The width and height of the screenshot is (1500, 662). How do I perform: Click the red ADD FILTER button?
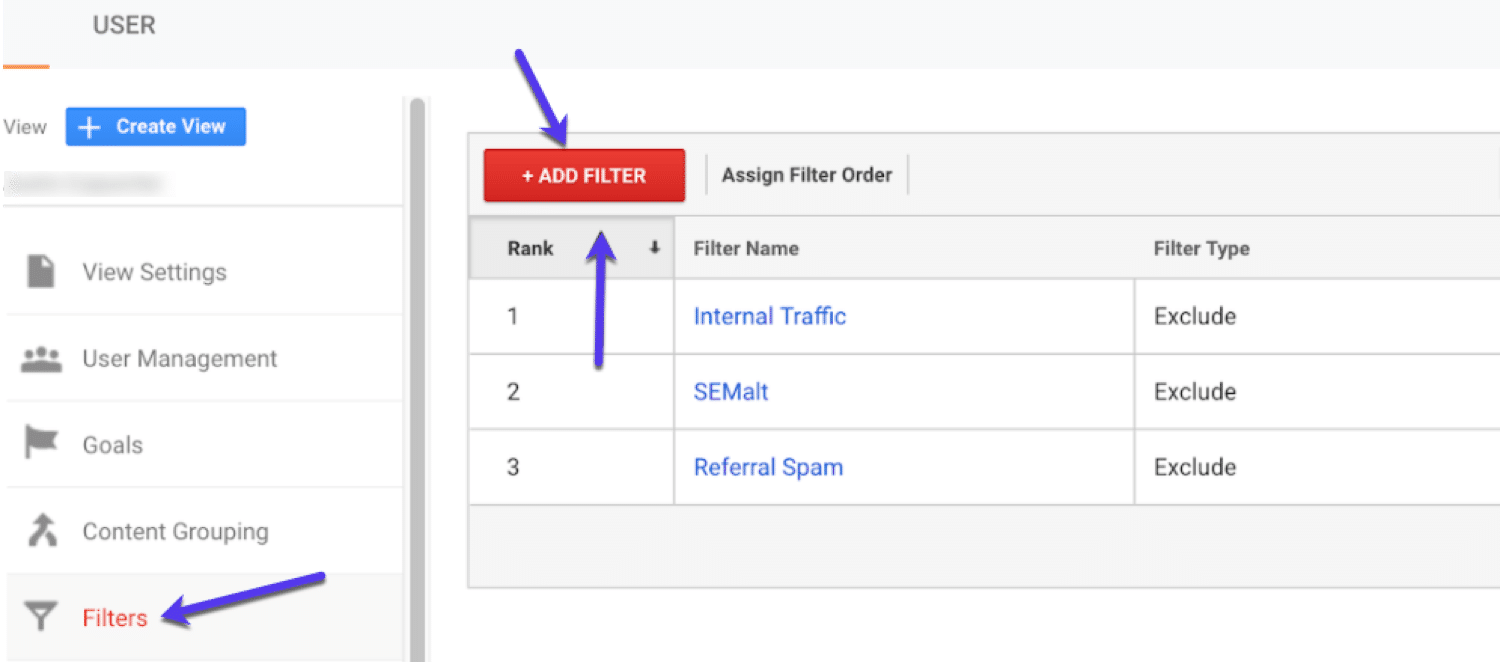tap(584, 174)
